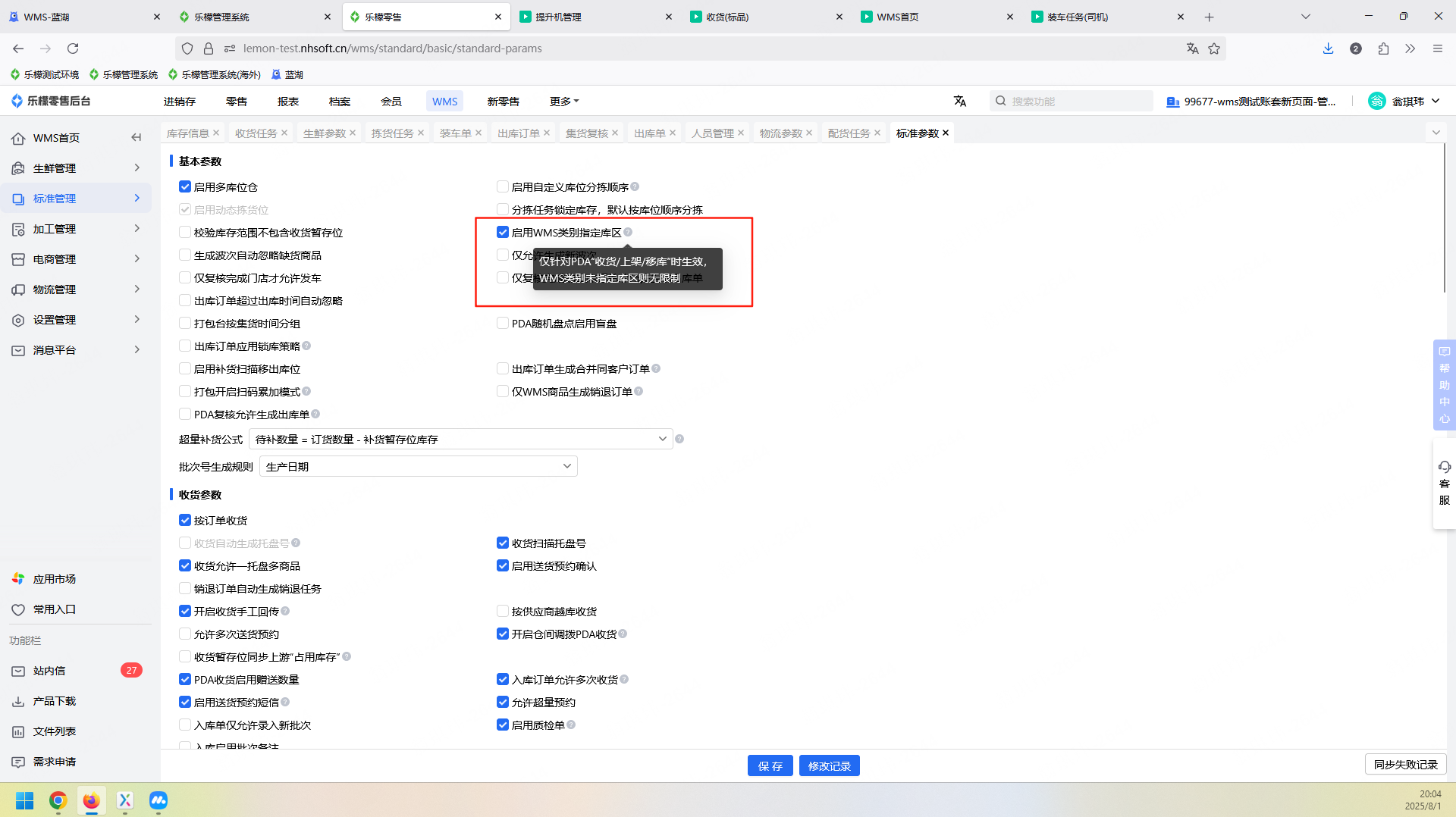
Task: Expand 生鲜管理 sidebar menu
Action: point(76,167)
